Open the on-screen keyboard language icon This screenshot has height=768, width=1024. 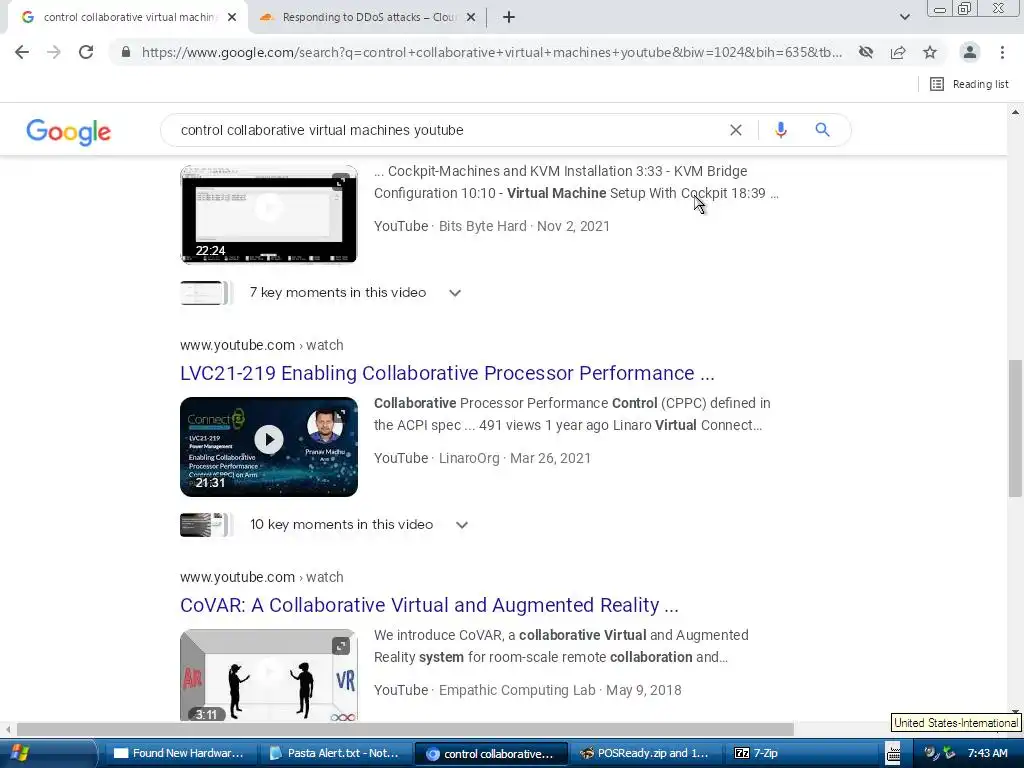[x=893, y=753]
